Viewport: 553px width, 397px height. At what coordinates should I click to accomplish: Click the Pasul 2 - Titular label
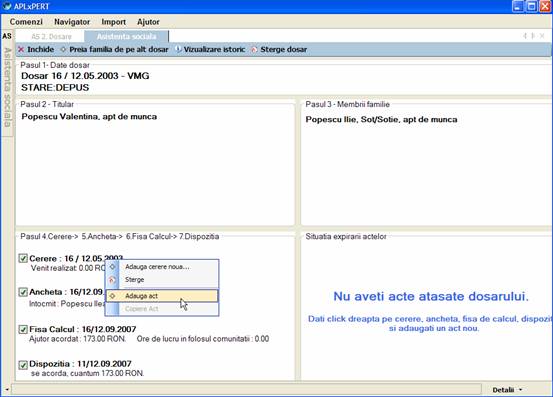[x=47, y=104]
